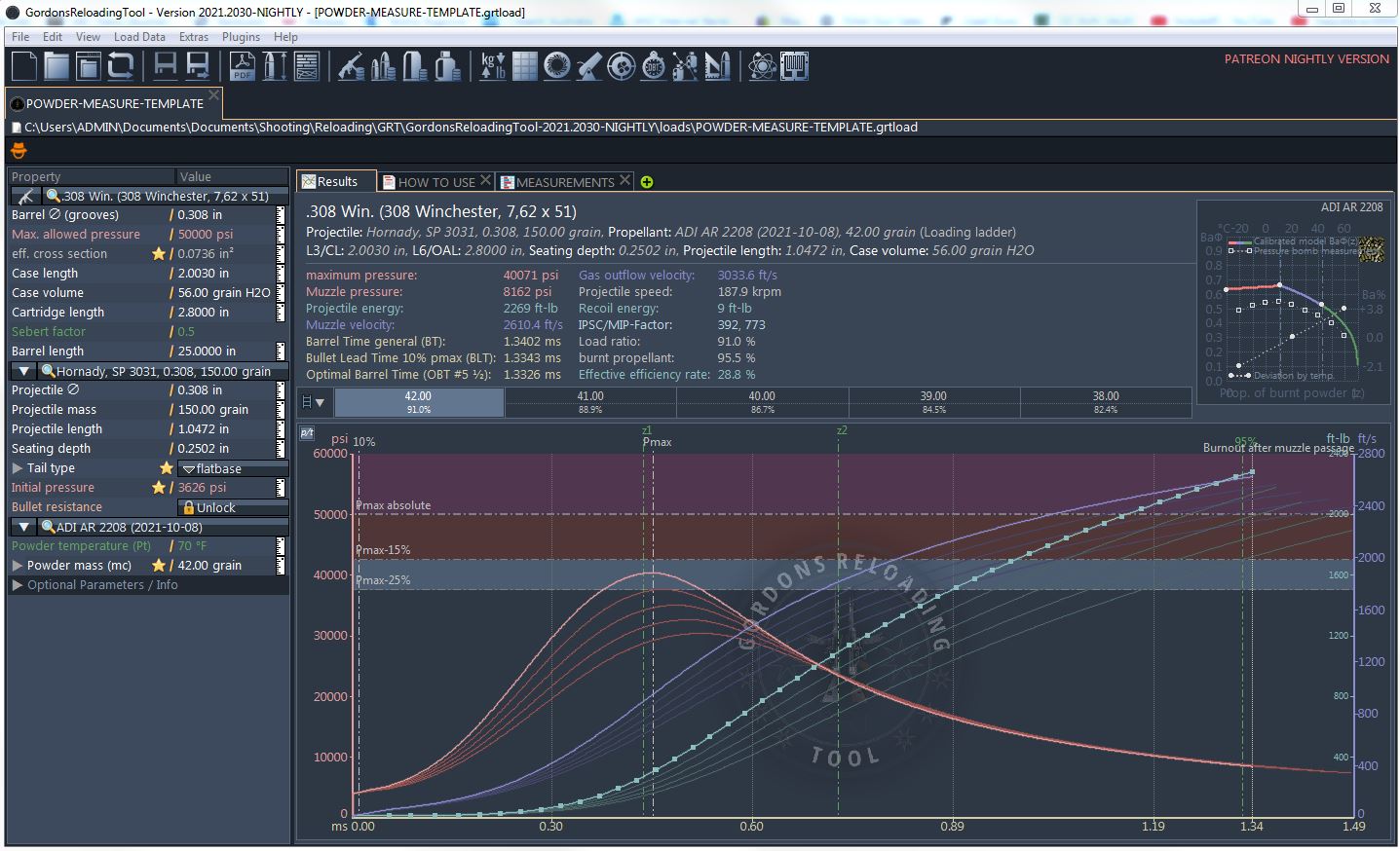Unlock Bullet resistance button

click(x=233, y=507)
